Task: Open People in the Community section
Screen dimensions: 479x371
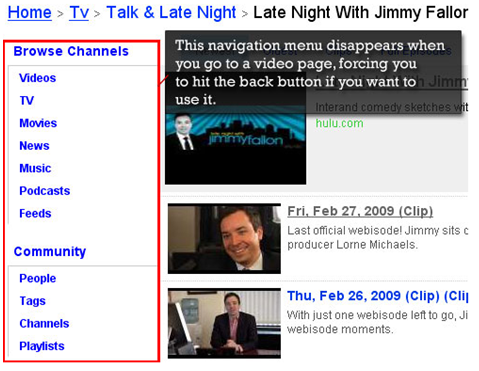Action: pos(38,279)
